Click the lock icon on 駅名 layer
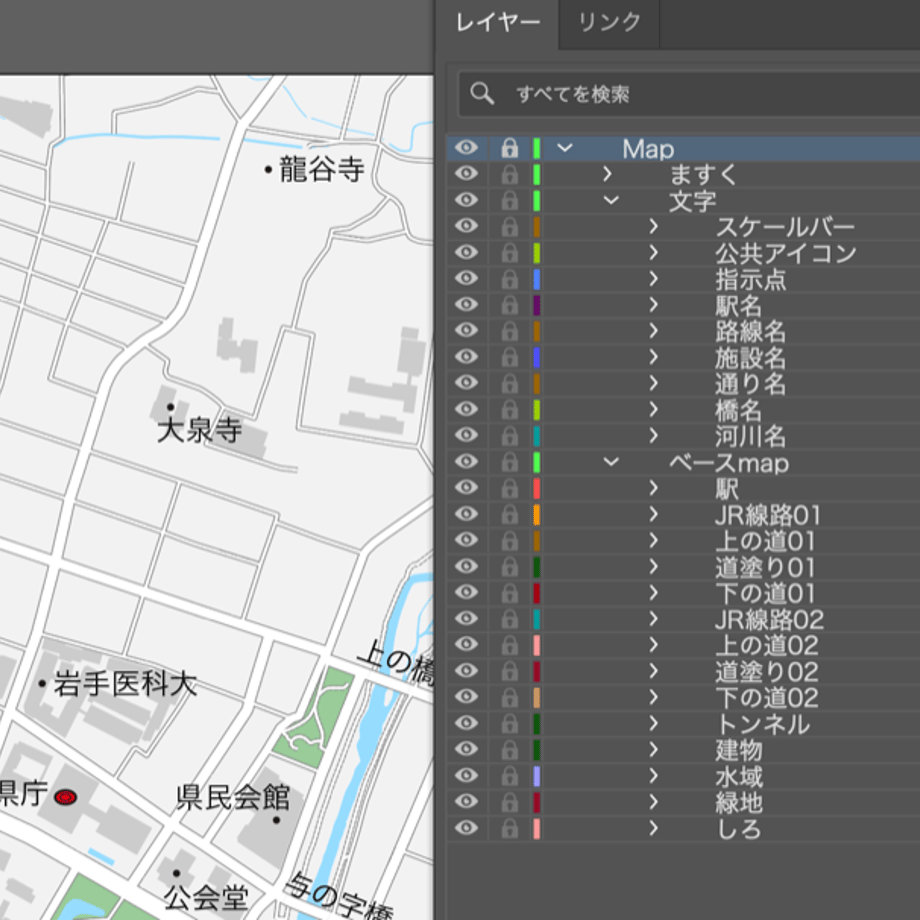This screenshot has height=920, width=920. point(509,306)
